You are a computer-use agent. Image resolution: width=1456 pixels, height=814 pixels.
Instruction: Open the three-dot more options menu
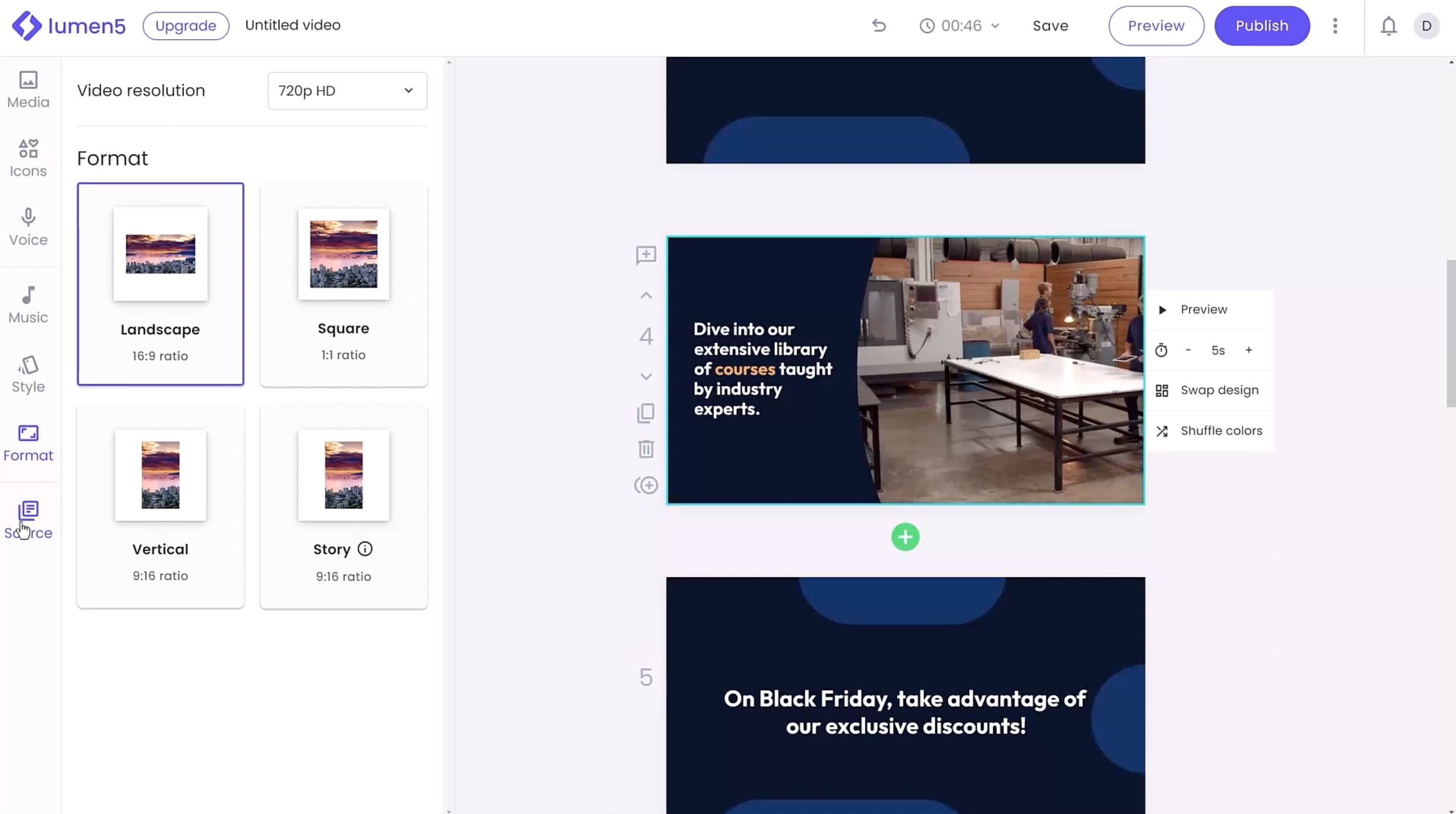click(x=1335, y=26)
